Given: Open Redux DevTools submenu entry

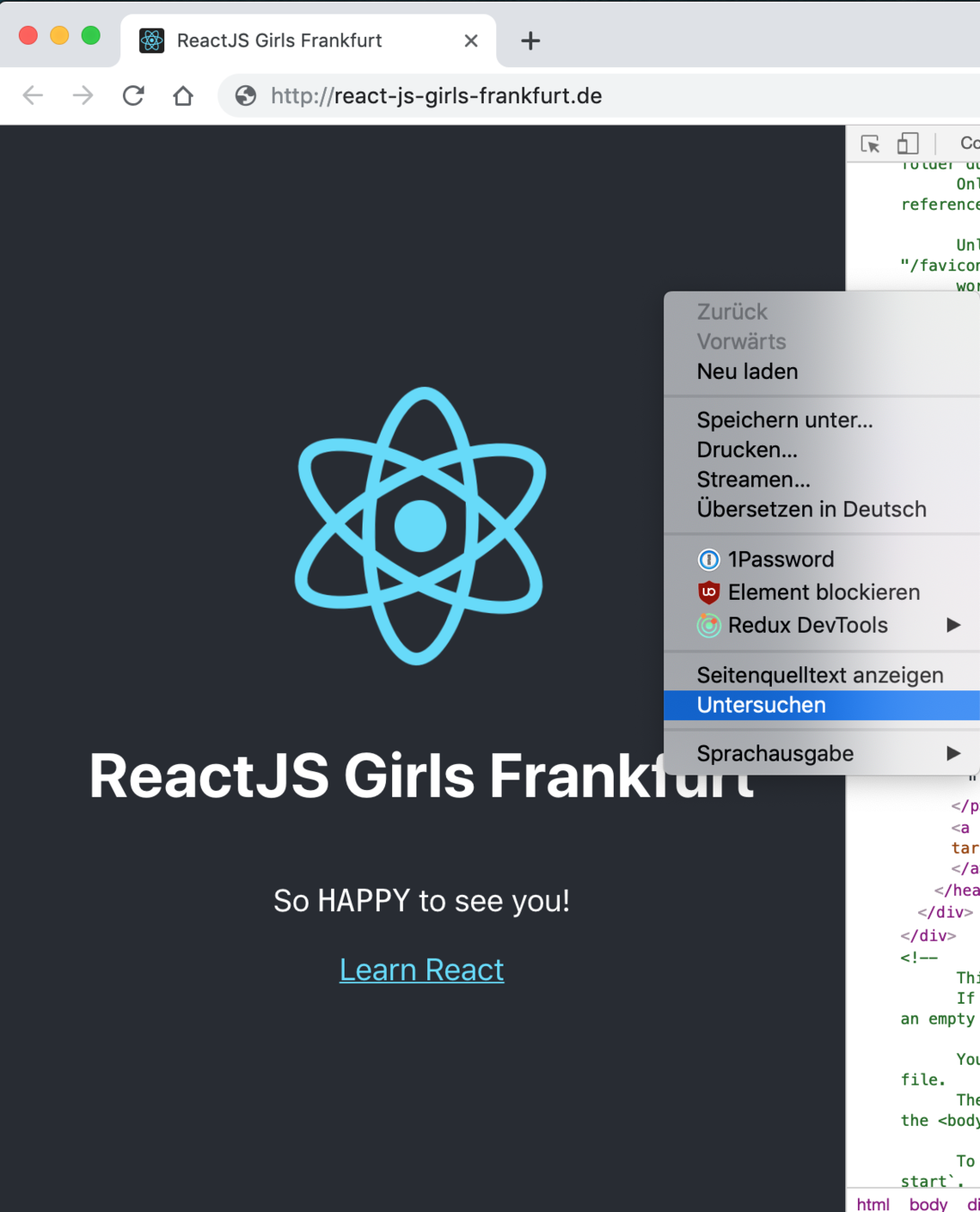Looking at the screenshot, I should [821, 626].
